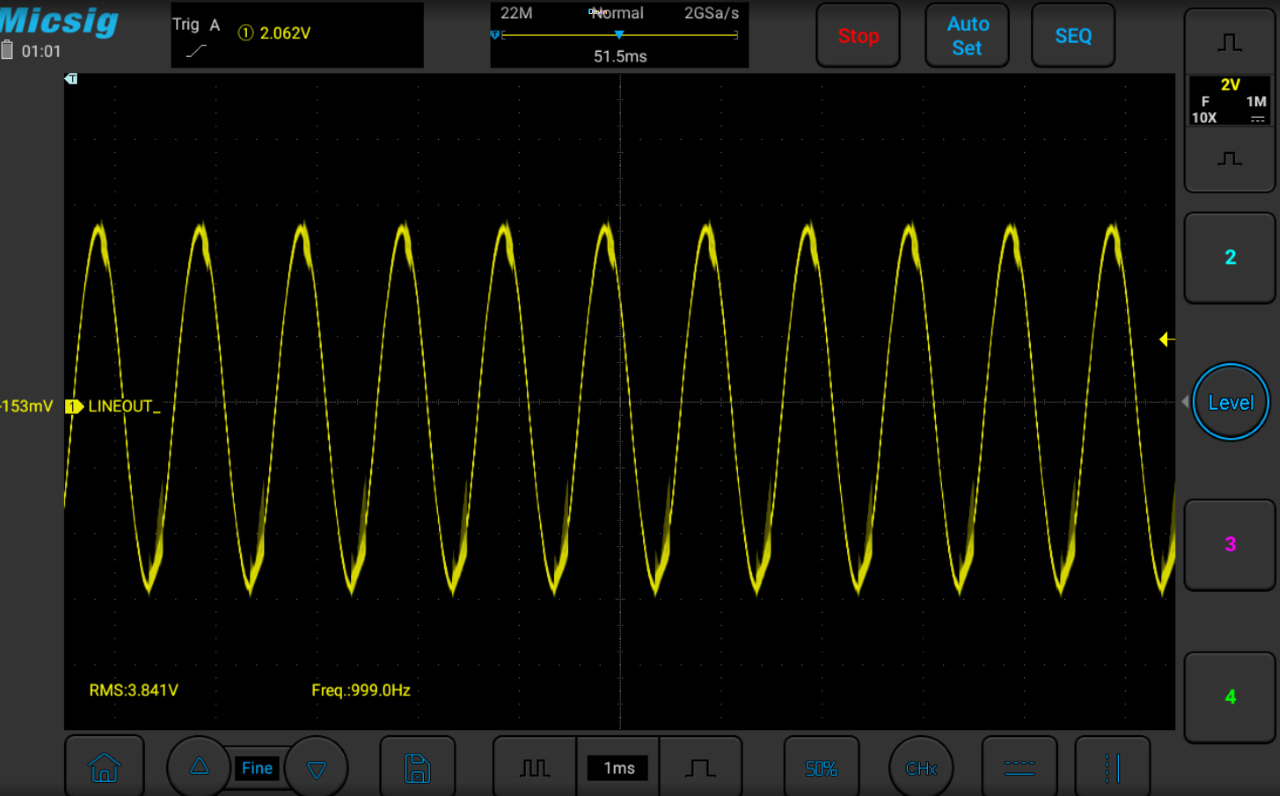Image resolution: width=1280 pixels, height=796 pixels.
Task: Tap the 10X probe attenuation label
Action: (x=1204, y=117)
